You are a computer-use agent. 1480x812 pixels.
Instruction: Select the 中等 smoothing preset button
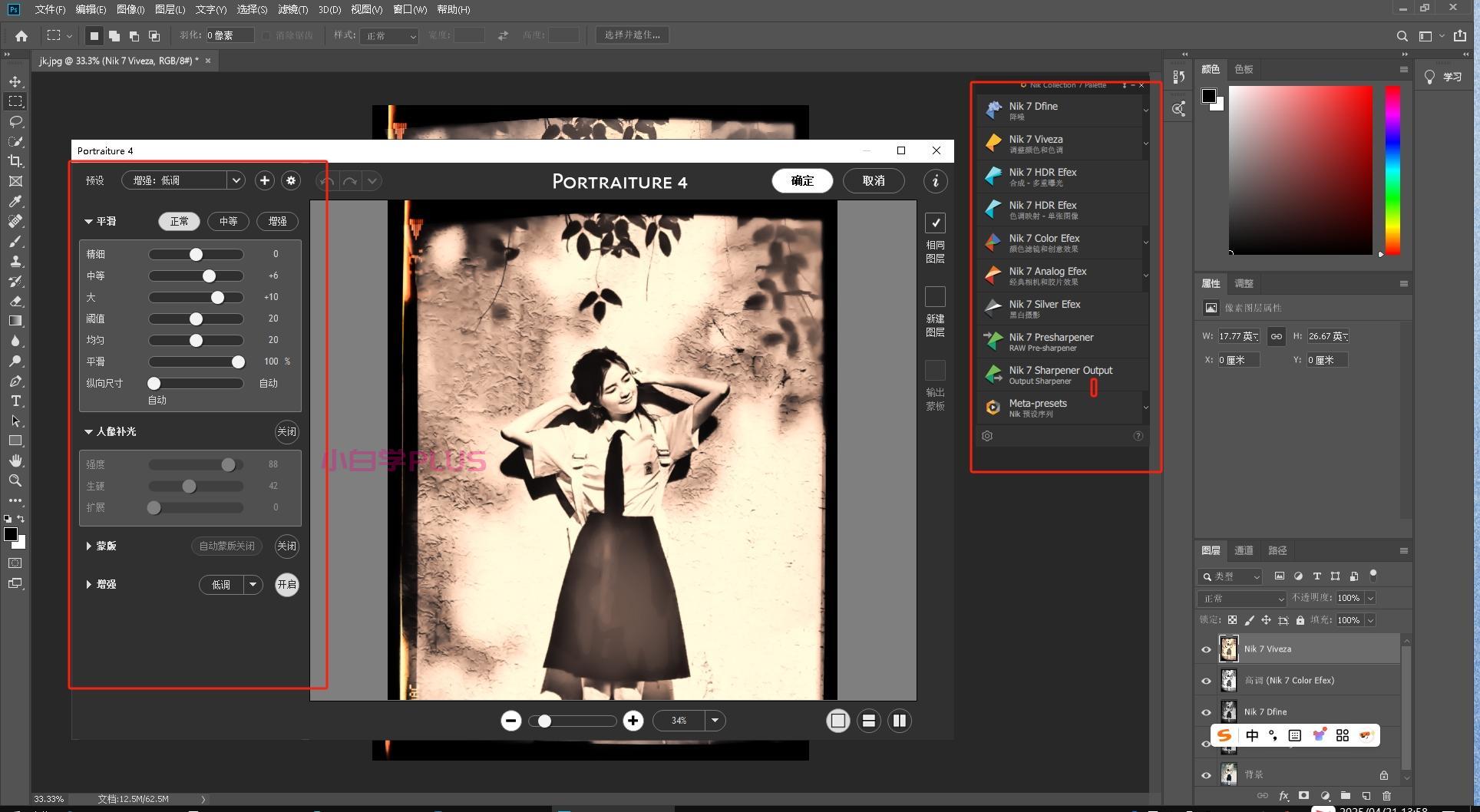[x=229, y=222]
